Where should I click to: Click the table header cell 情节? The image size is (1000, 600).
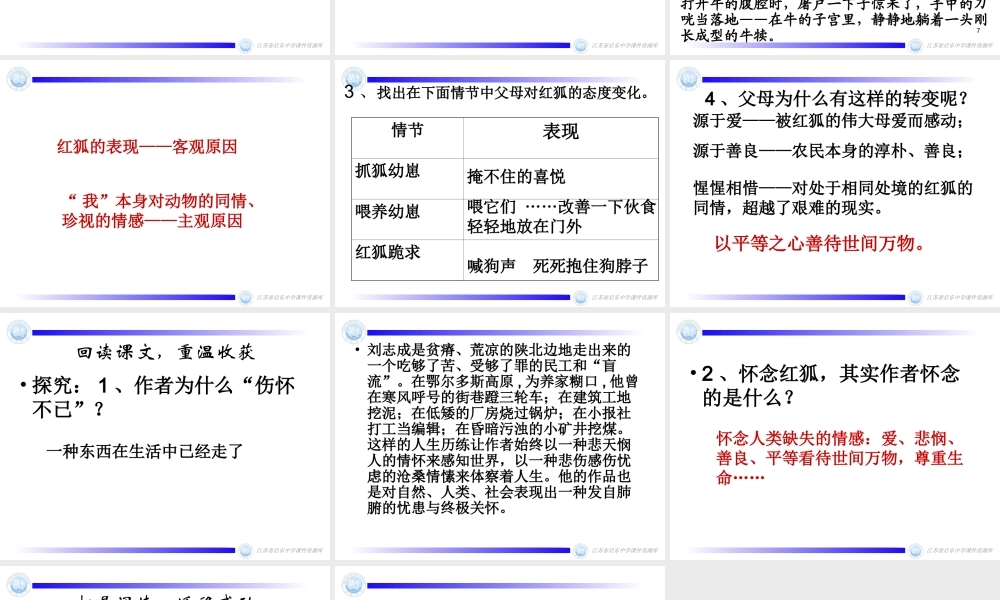(407, 138)
